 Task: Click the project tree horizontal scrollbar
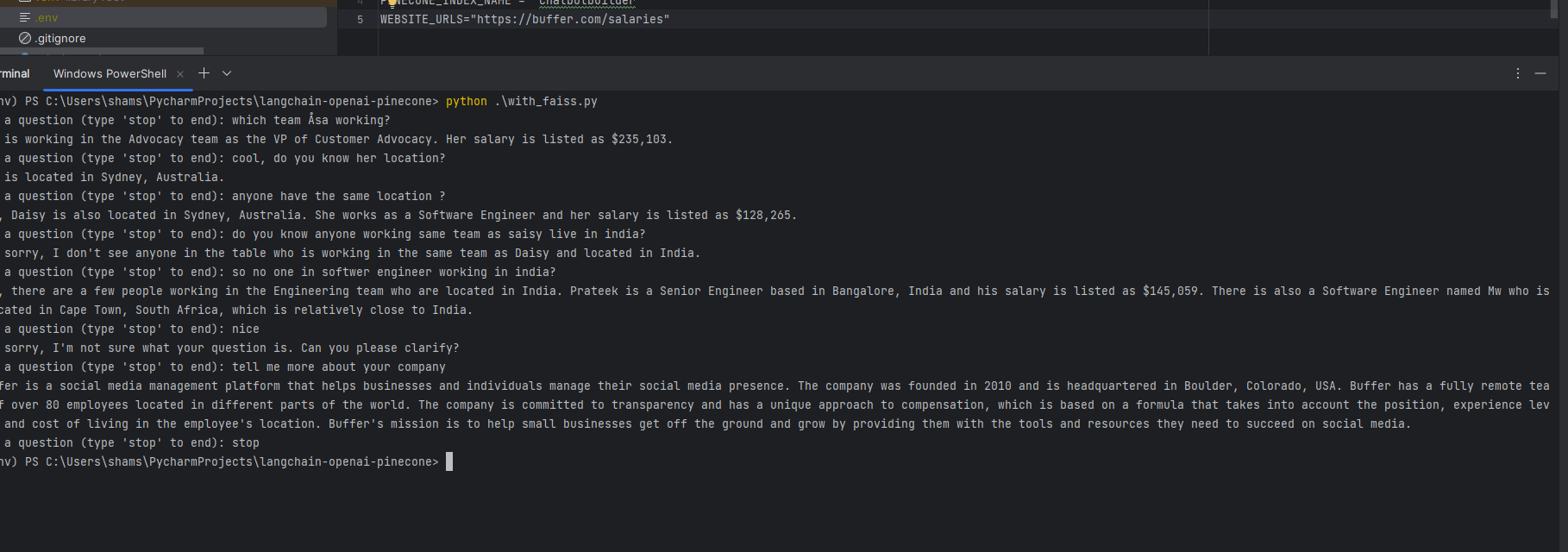pos(103,51)
